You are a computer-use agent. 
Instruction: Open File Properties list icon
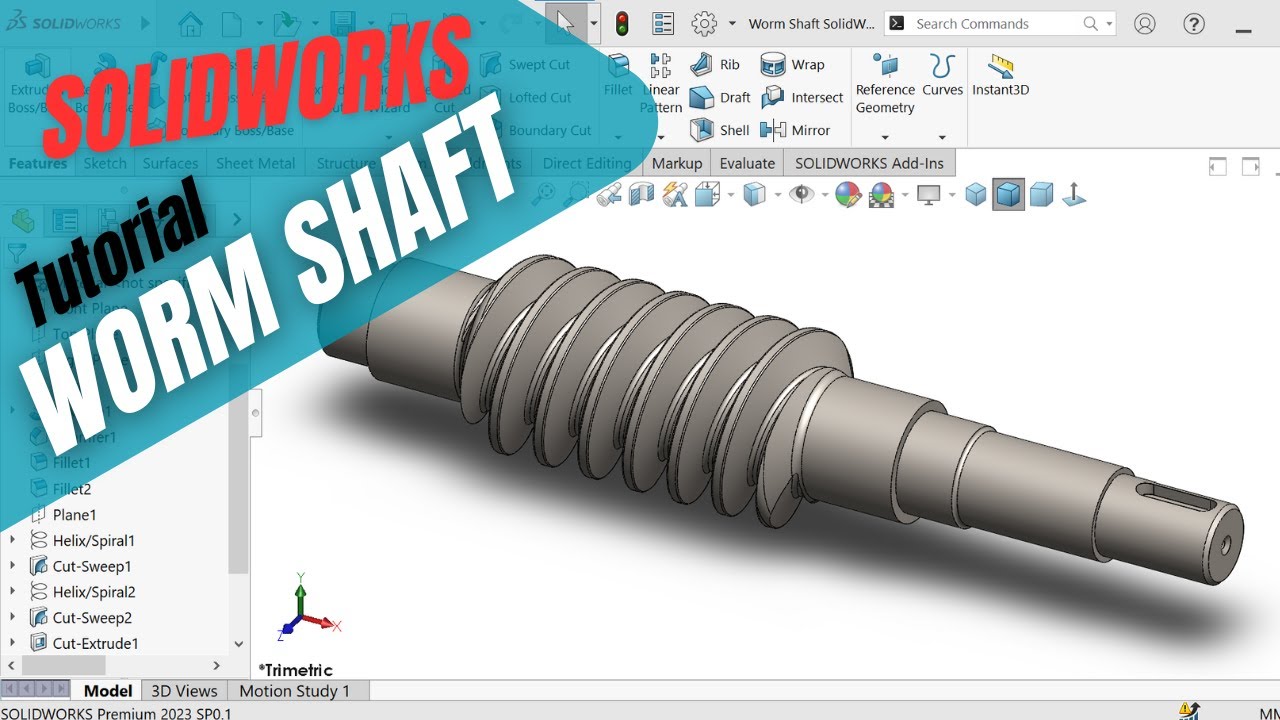[x=663, y=23]
